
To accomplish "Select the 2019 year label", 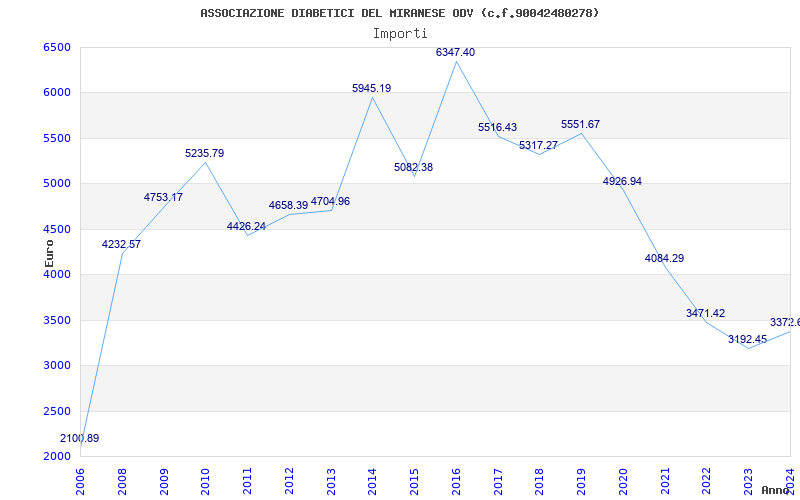I will (582, 482).
